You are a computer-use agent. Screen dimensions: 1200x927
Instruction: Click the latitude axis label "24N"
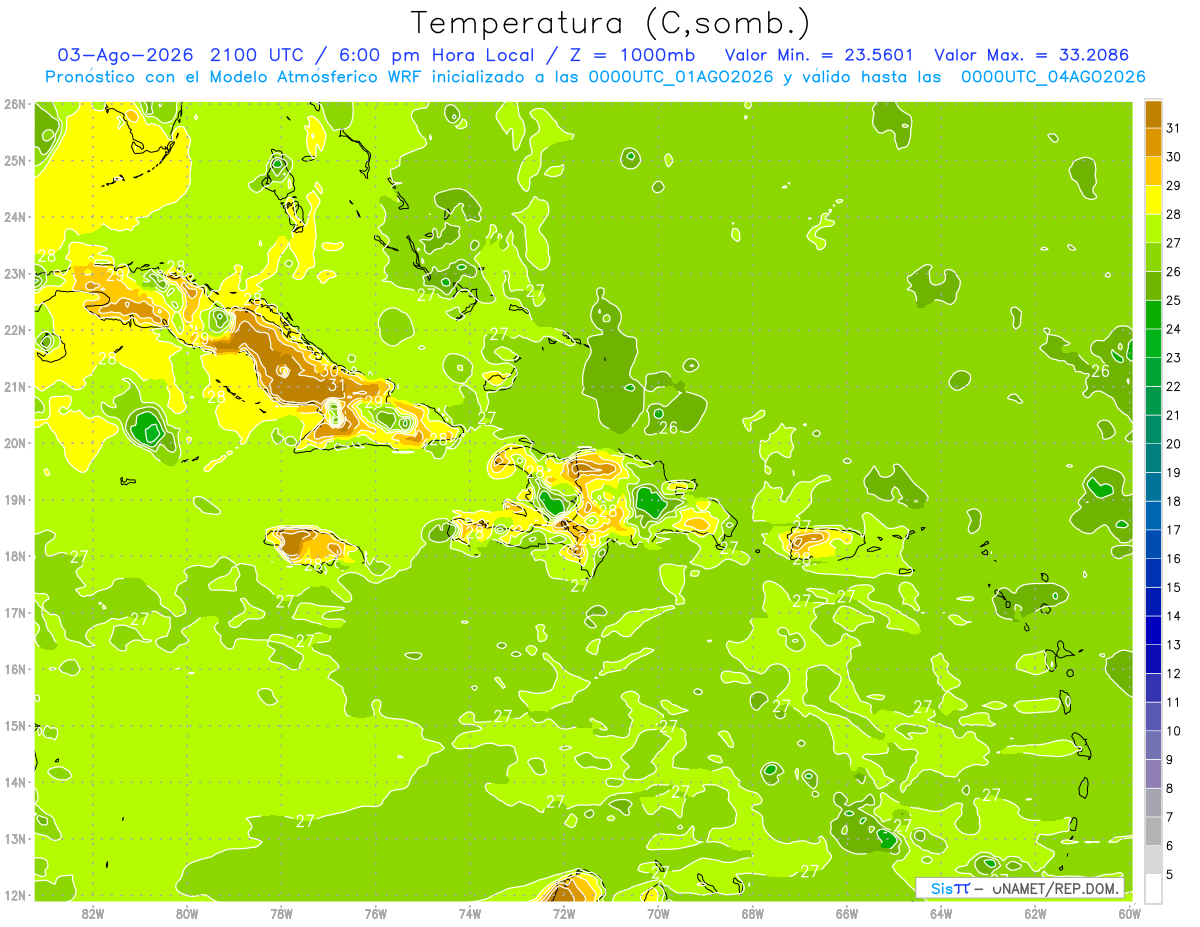[15, 217]
